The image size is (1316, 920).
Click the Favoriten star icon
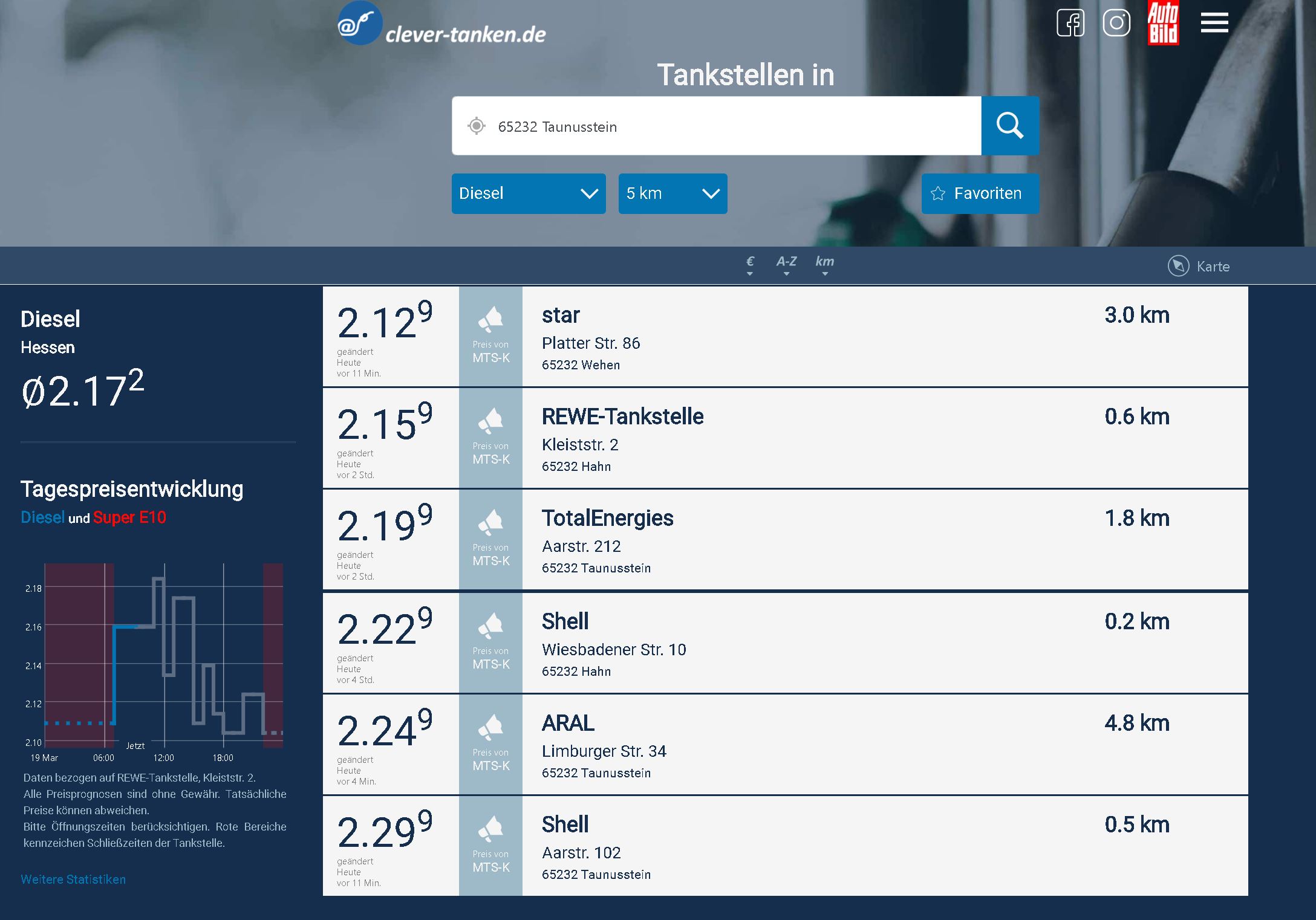938,193
